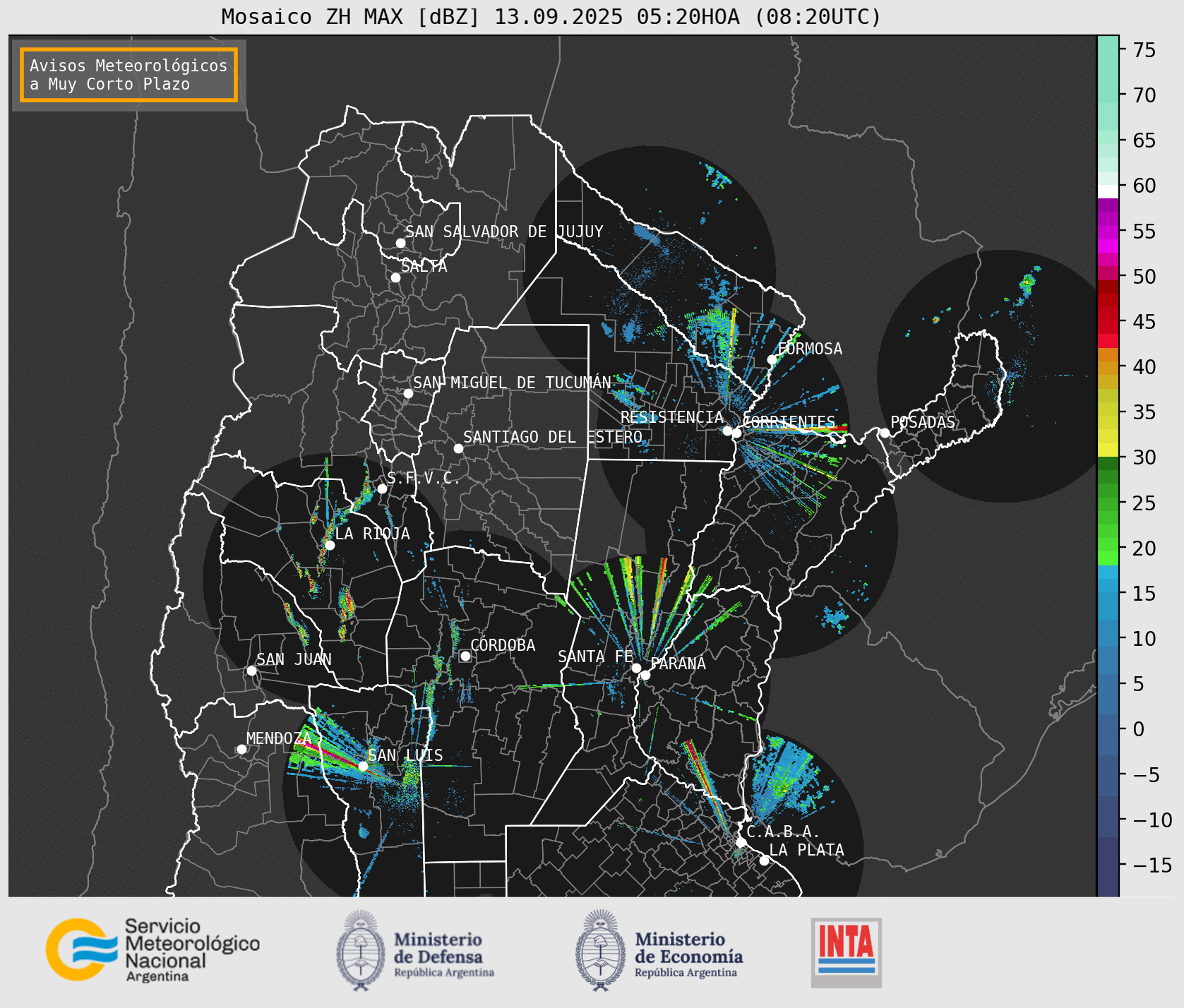Click the C.A.B.A. city marker
Viewport: 1184px width, 1008px height.
click(x=741, y=842)
